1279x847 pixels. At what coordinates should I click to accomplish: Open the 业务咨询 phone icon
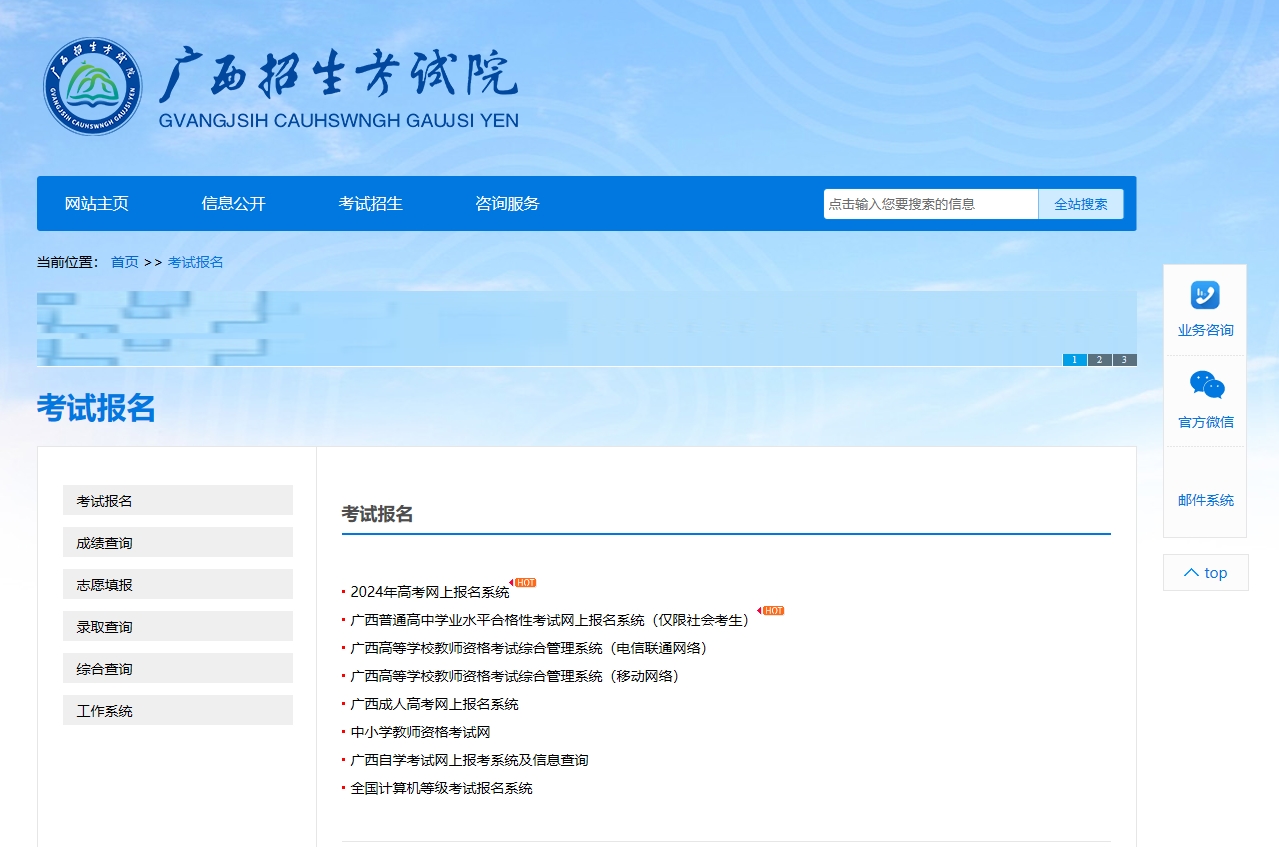click(1205, 296)
